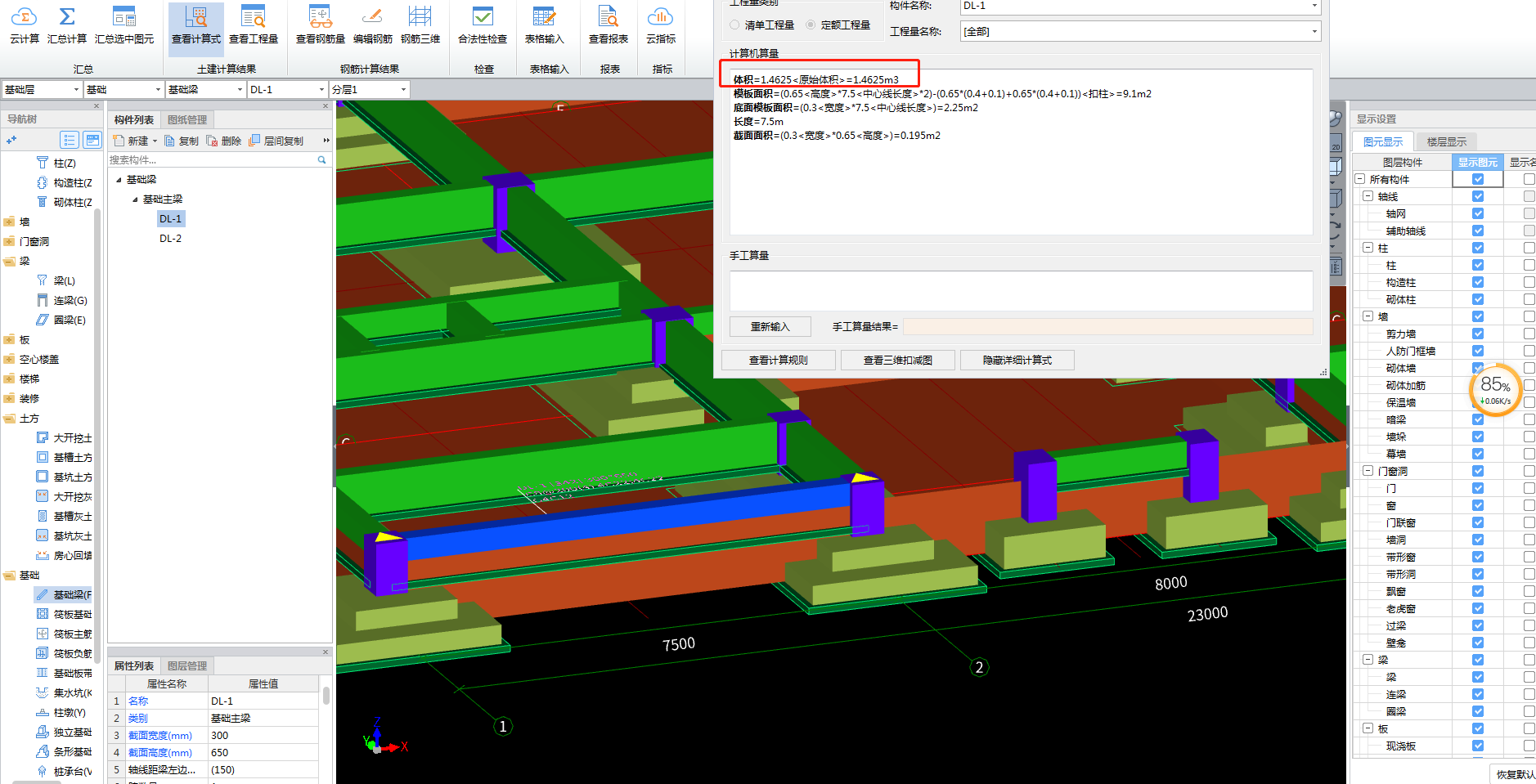Toggle 过梁 display checkbox
This screenshot has width=1536, height=784.
[x=1478, y=625]
